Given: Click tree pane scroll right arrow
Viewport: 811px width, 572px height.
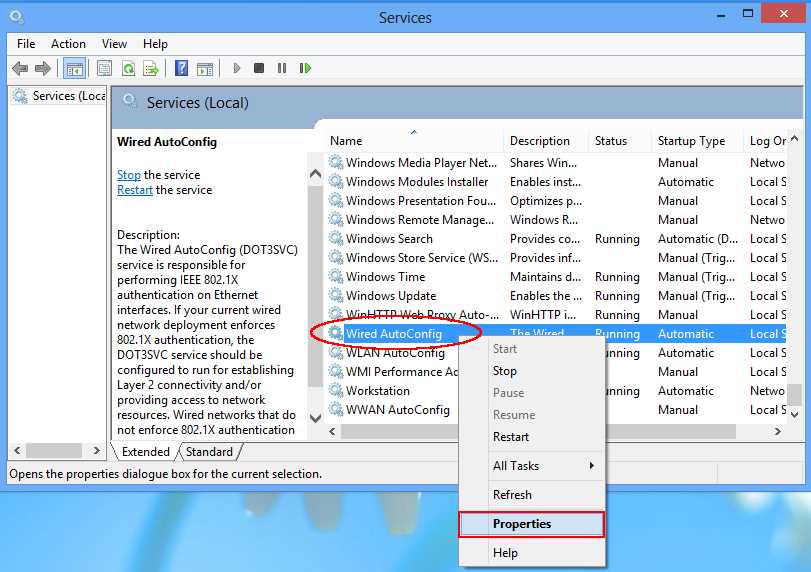Looking at the screenshot, I should pyautogui.click(x=96, y=450).
